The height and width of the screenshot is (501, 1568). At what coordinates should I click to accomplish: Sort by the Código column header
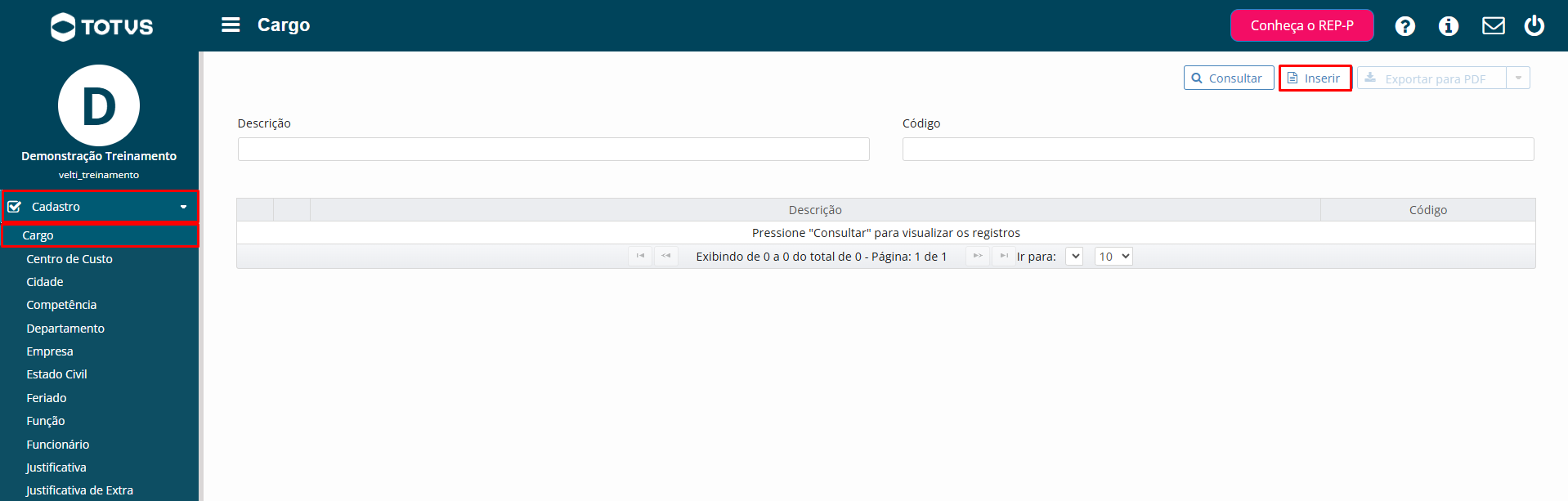tap(1428, 210)
